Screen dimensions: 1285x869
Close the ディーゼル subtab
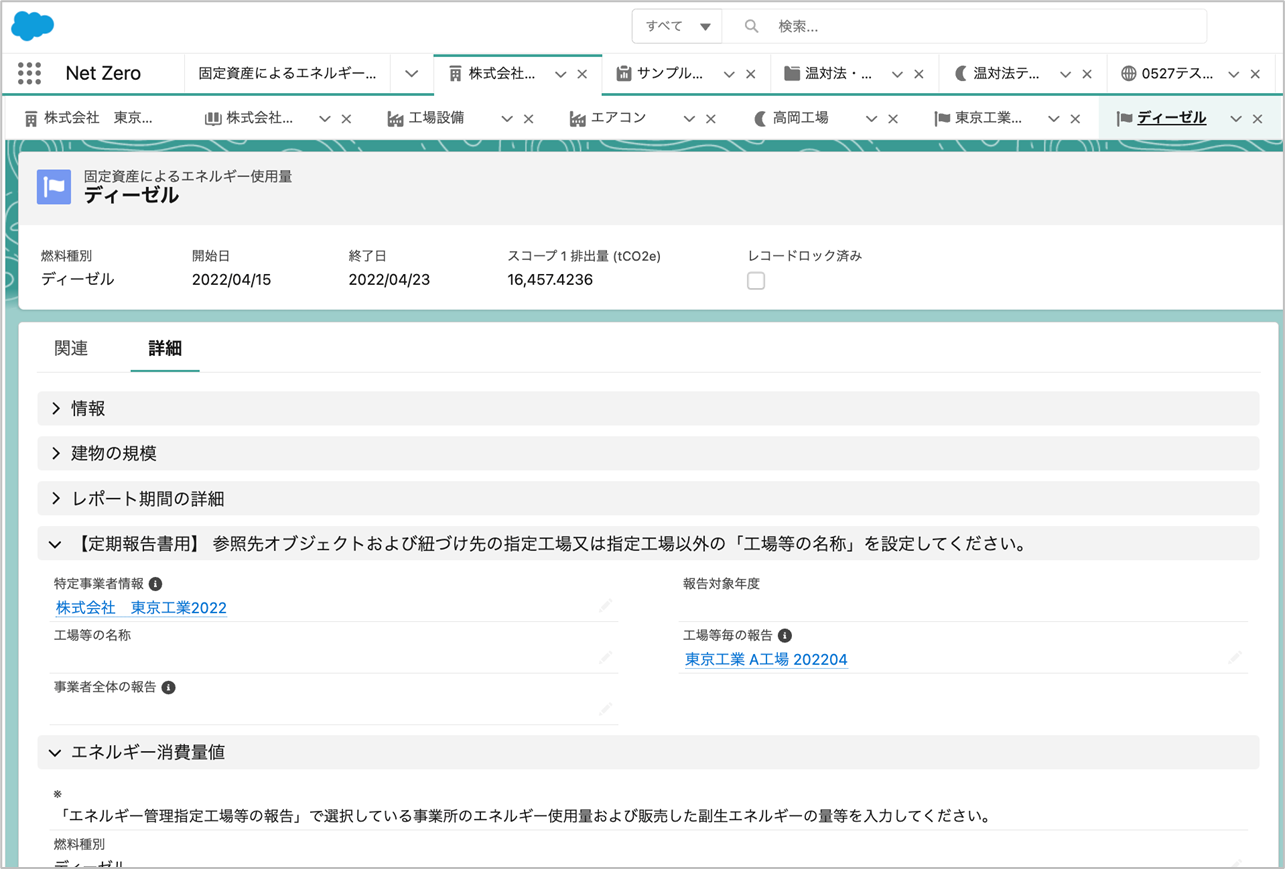[1258, 119]
